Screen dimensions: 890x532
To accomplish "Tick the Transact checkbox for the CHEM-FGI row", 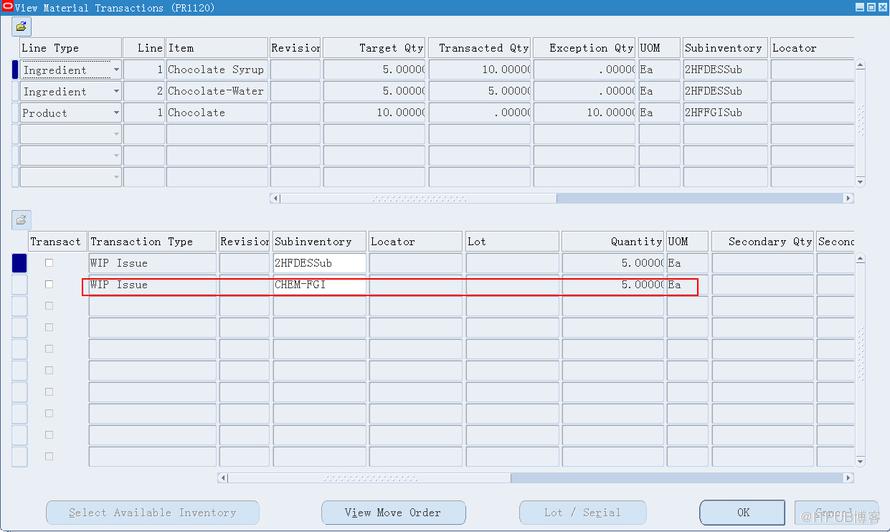I will click(x=49, y=284).
